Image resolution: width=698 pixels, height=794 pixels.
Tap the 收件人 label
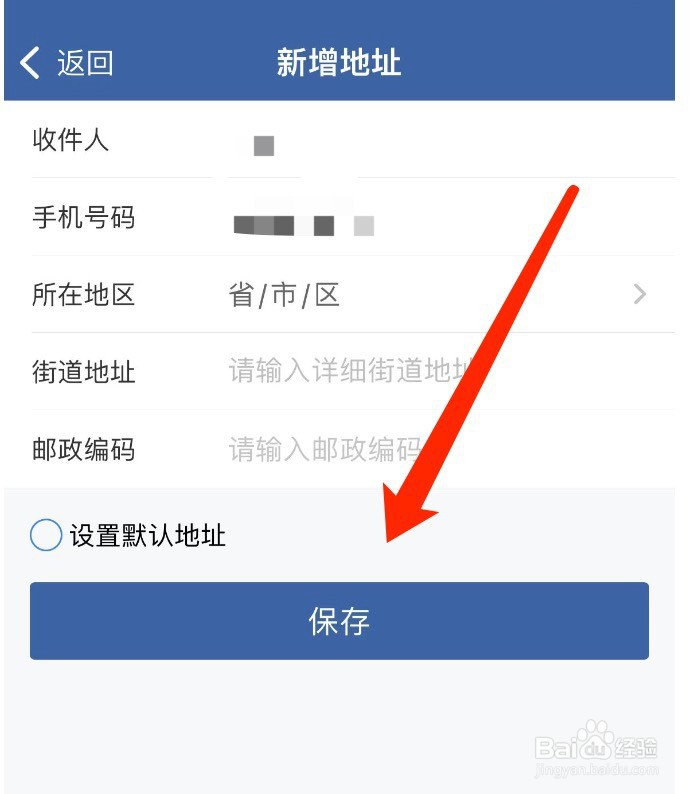70,139
